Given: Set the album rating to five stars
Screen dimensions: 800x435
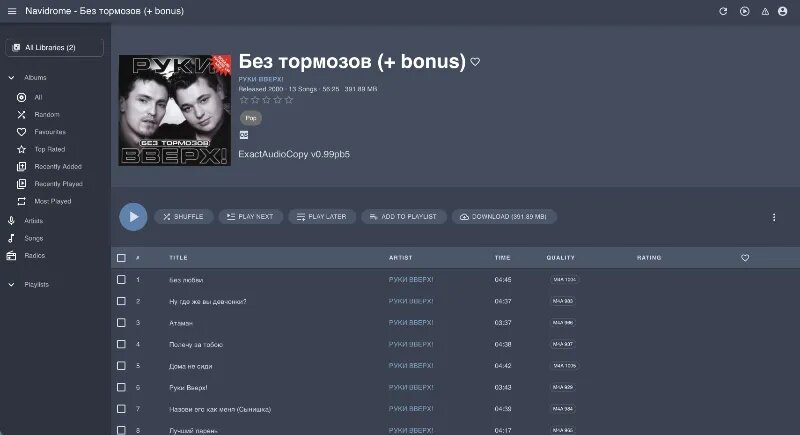Looking at the screenshot, I should point(289,100).
